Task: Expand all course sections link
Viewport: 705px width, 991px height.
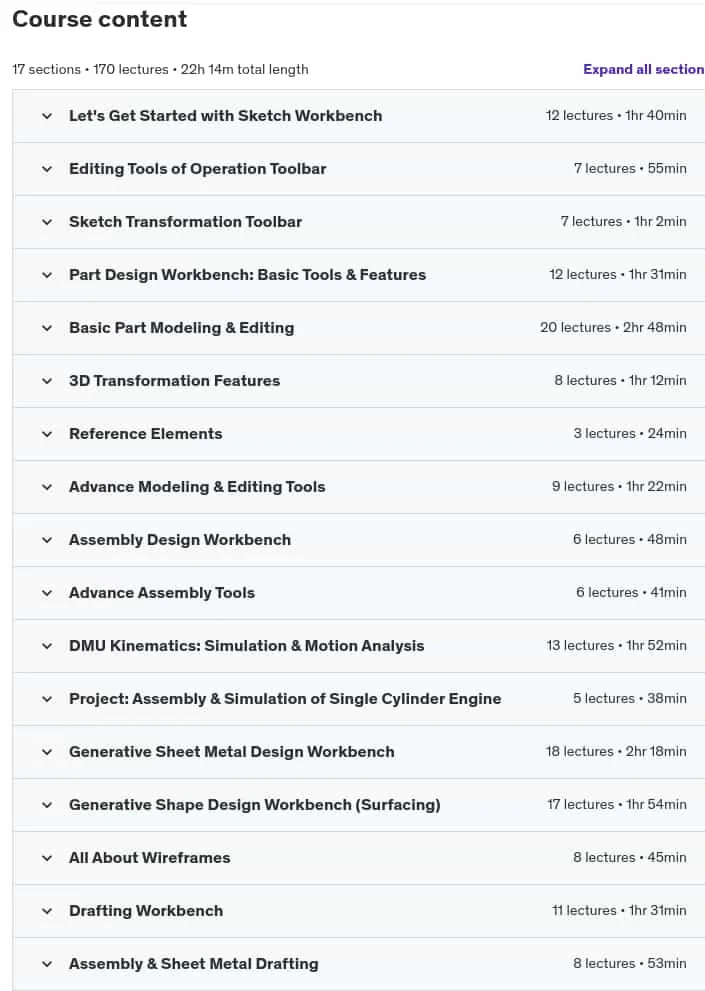Action: 643,70
